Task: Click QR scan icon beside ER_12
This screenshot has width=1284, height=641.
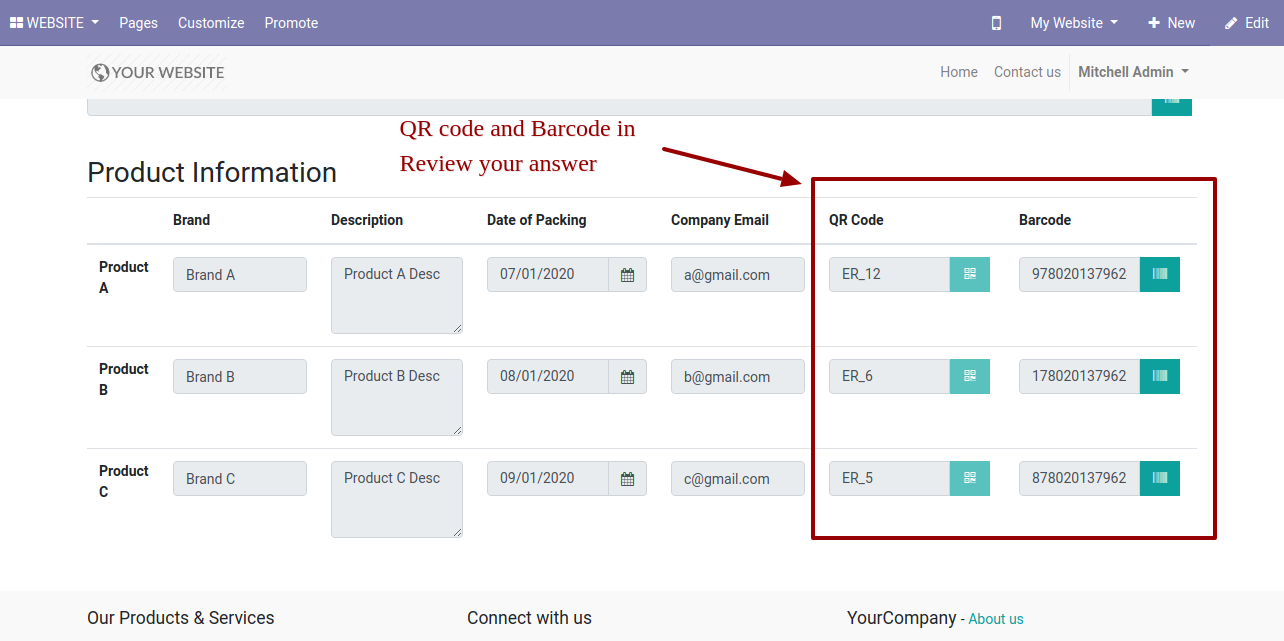Action: (x=970, y=274)
